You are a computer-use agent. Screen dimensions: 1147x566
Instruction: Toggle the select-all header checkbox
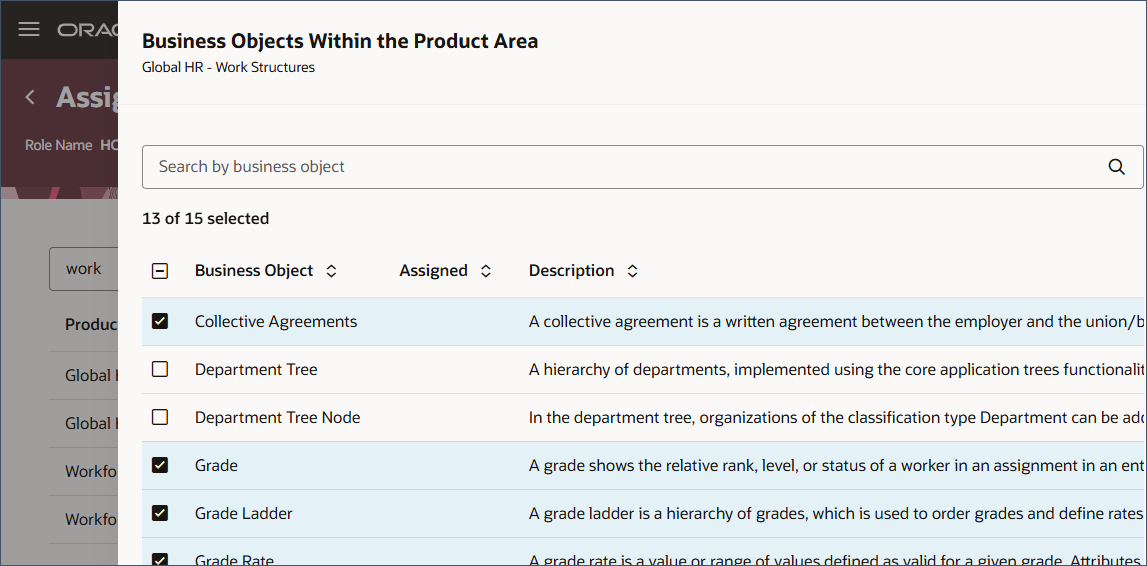160,271
